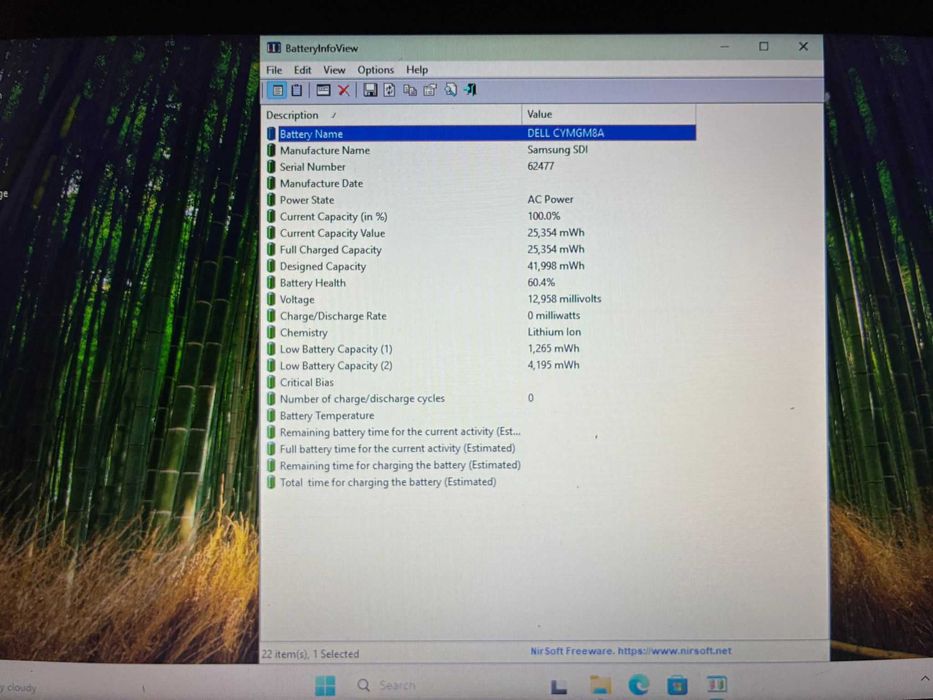Open the Task View taskbar icon
Viewport: 933px width, 700px height.
coord(558,686)
